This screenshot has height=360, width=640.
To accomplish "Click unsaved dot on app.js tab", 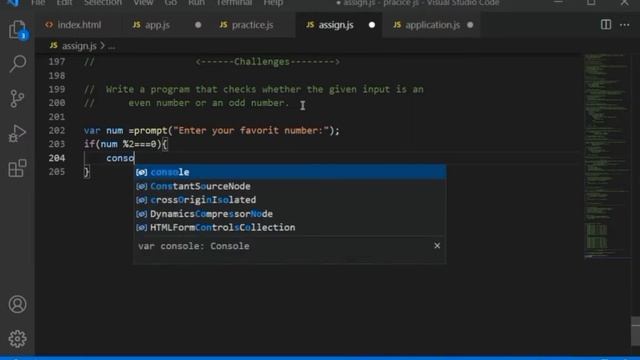I will click(198, 25).
